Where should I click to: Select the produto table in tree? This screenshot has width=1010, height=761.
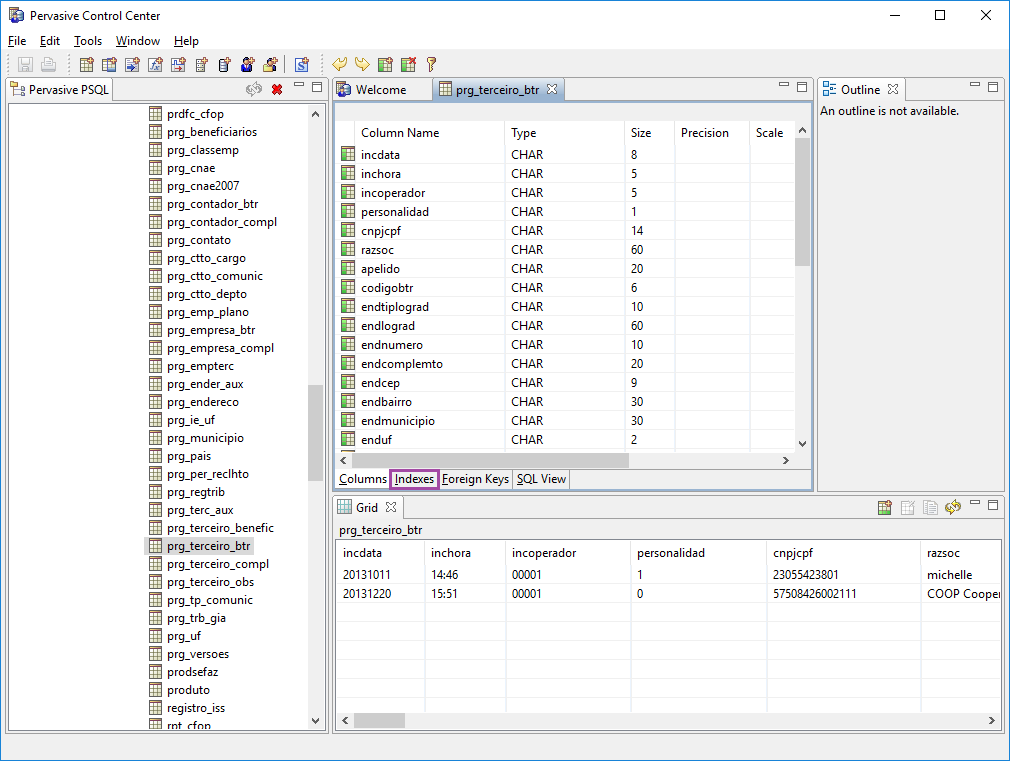188,690
